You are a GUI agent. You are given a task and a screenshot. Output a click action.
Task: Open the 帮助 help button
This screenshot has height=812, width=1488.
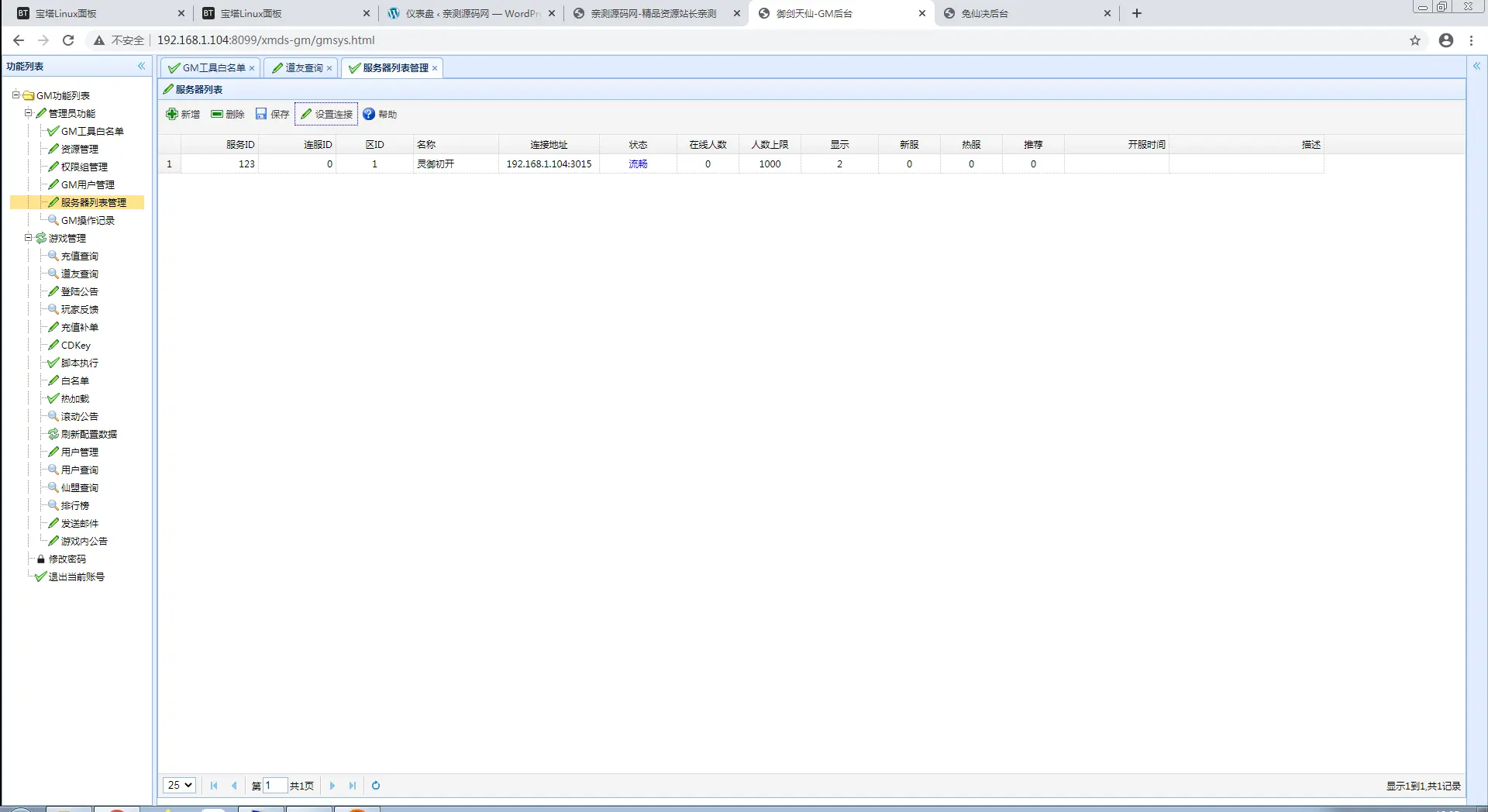tap(380, 114)
